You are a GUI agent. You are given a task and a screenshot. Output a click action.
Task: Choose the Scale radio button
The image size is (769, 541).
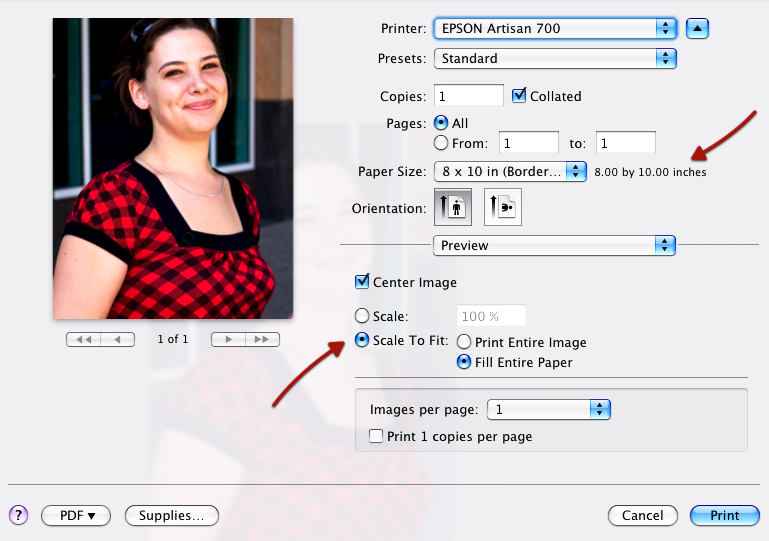pos(362,316)
